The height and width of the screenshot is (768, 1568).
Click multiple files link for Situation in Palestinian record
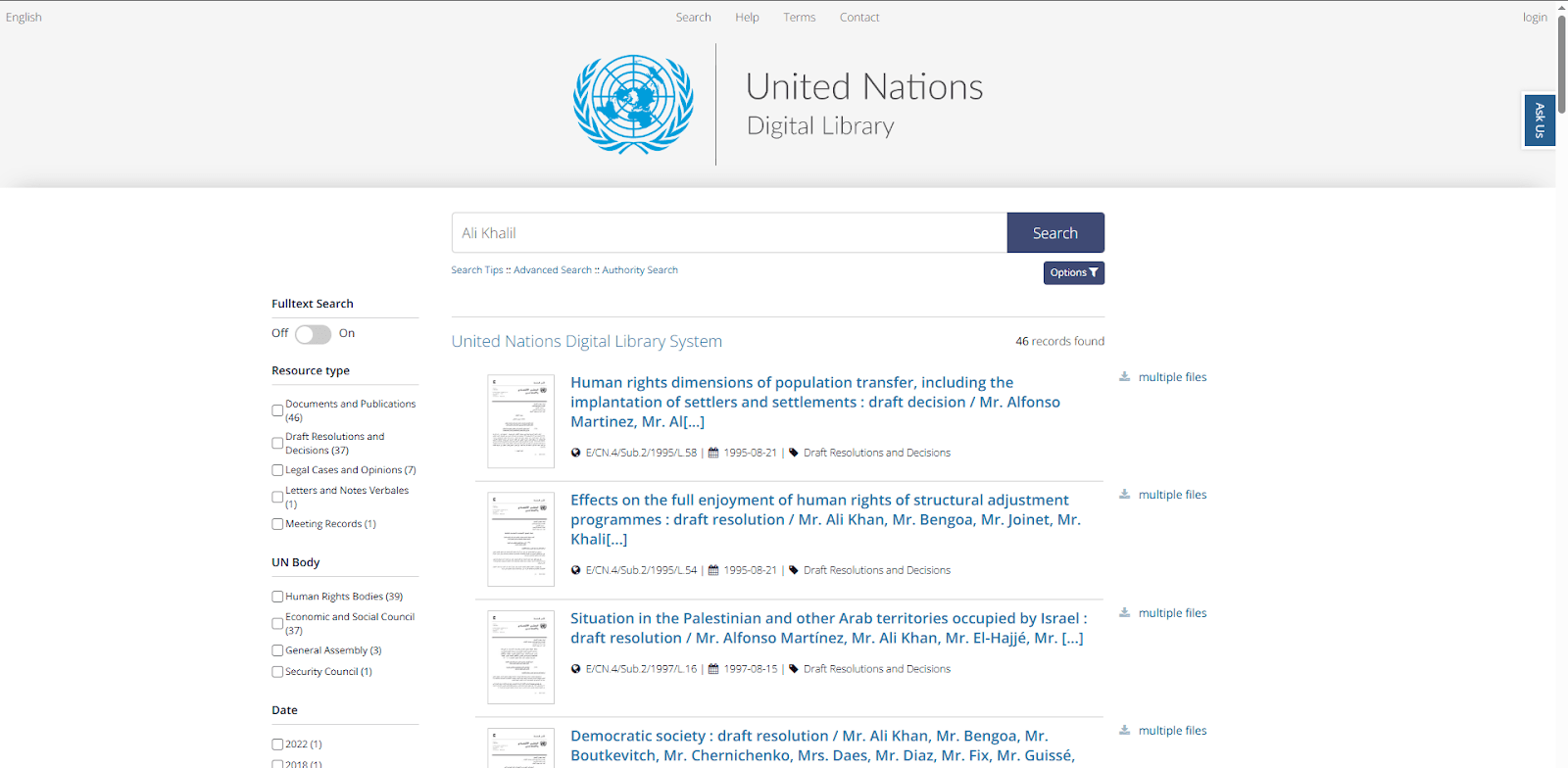tap(1172, 613)
